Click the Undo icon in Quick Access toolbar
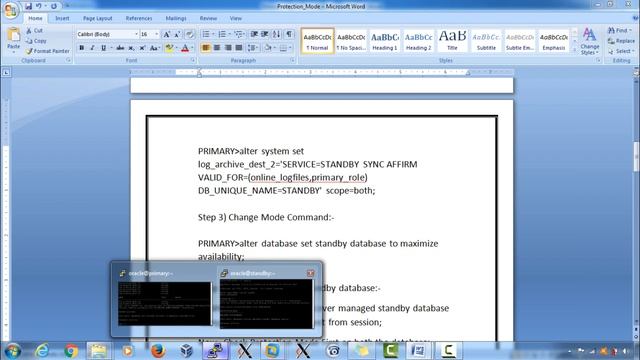The height and width of the screenshot is (360, 640). [x=39, y=6]
